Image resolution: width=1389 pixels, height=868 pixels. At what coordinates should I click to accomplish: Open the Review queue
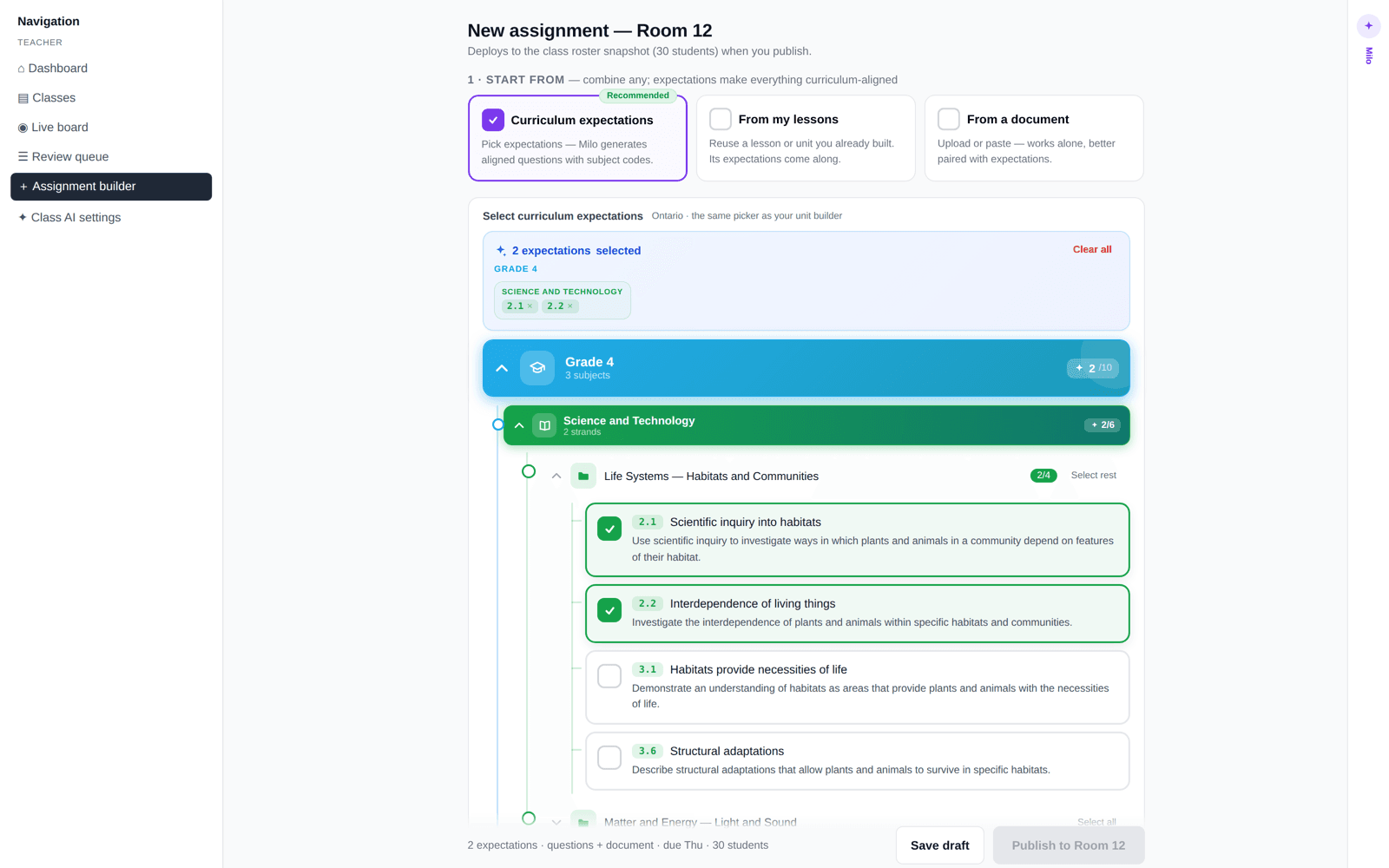[111, 157]
